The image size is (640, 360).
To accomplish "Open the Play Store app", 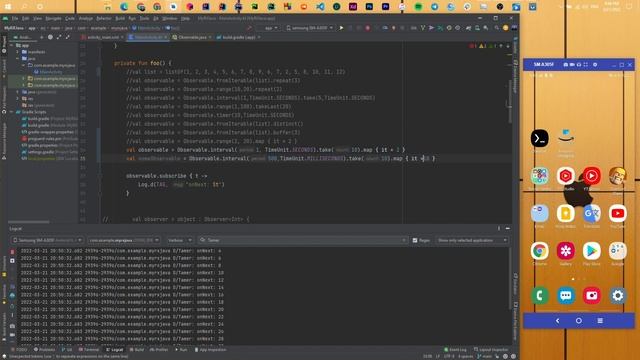I will tap(591, 251).
